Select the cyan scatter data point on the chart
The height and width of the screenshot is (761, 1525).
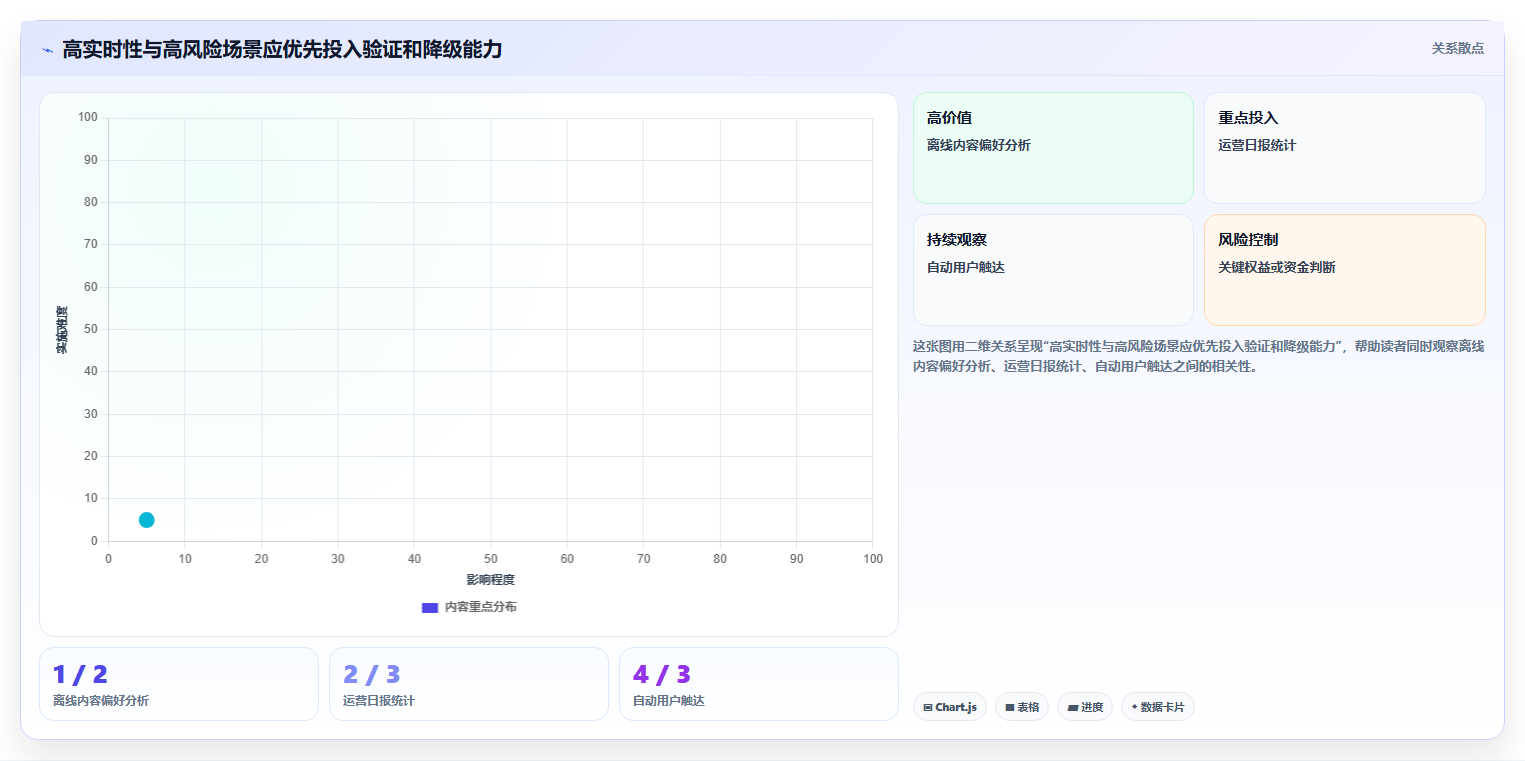(146, 520)
